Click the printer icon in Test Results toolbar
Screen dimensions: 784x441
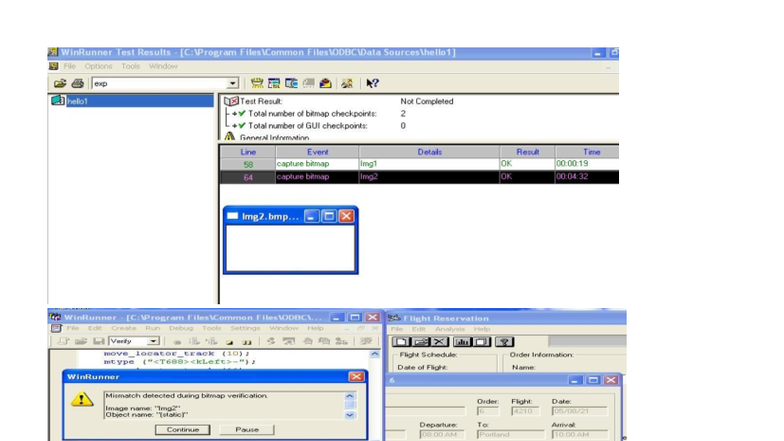point(78,84)
